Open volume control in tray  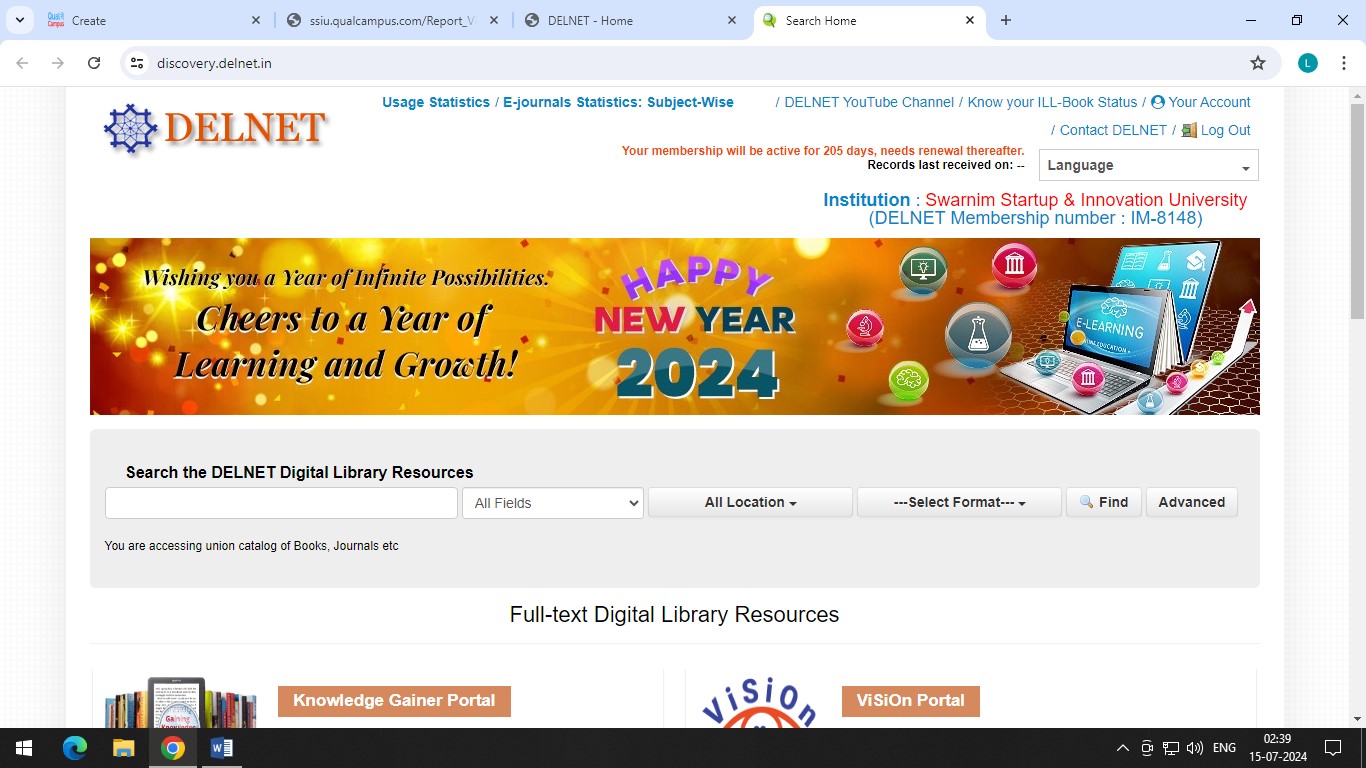(x=1195, y=748)
